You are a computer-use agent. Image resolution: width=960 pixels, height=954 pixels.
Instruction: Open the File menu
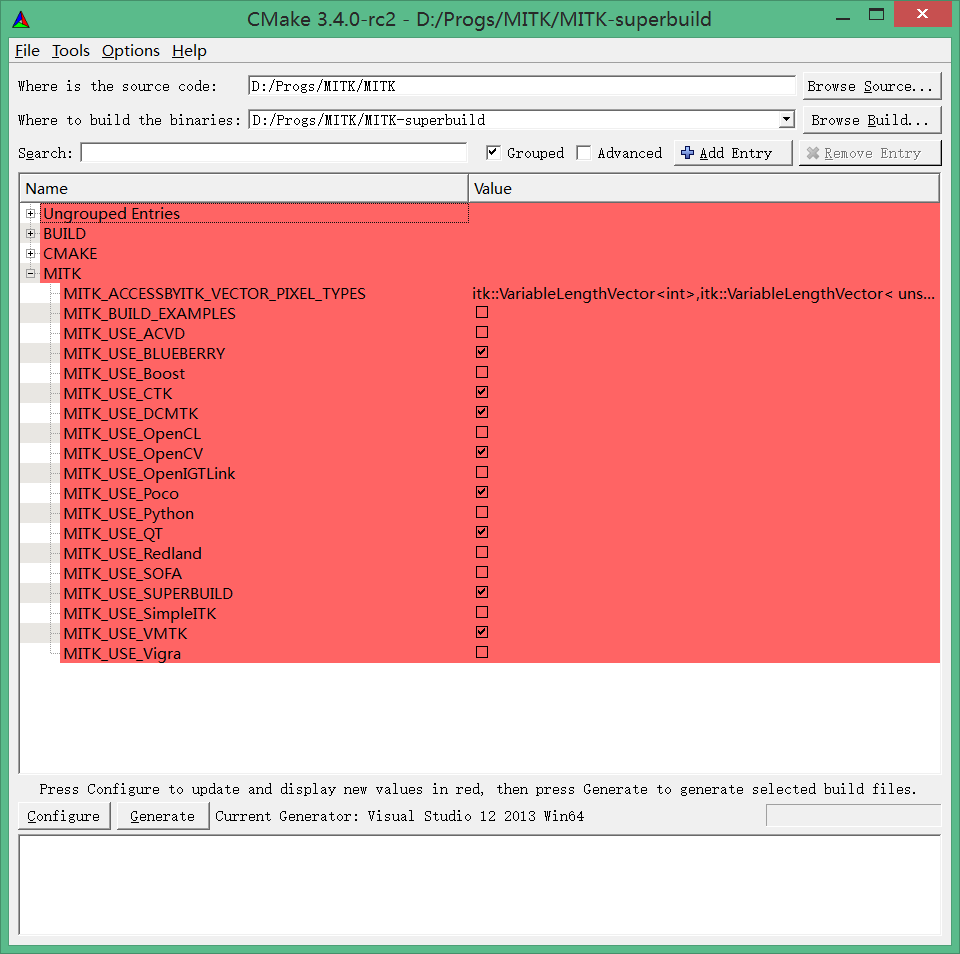click(28, 51)
